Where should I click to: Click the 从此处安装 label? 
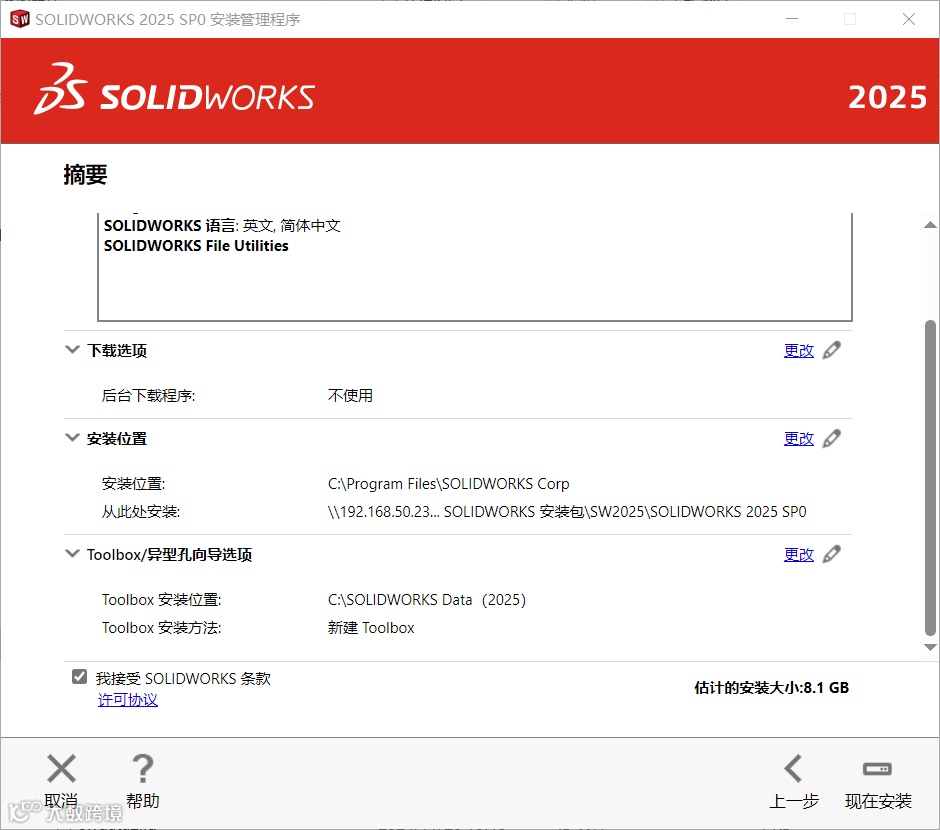pos(141,512)
